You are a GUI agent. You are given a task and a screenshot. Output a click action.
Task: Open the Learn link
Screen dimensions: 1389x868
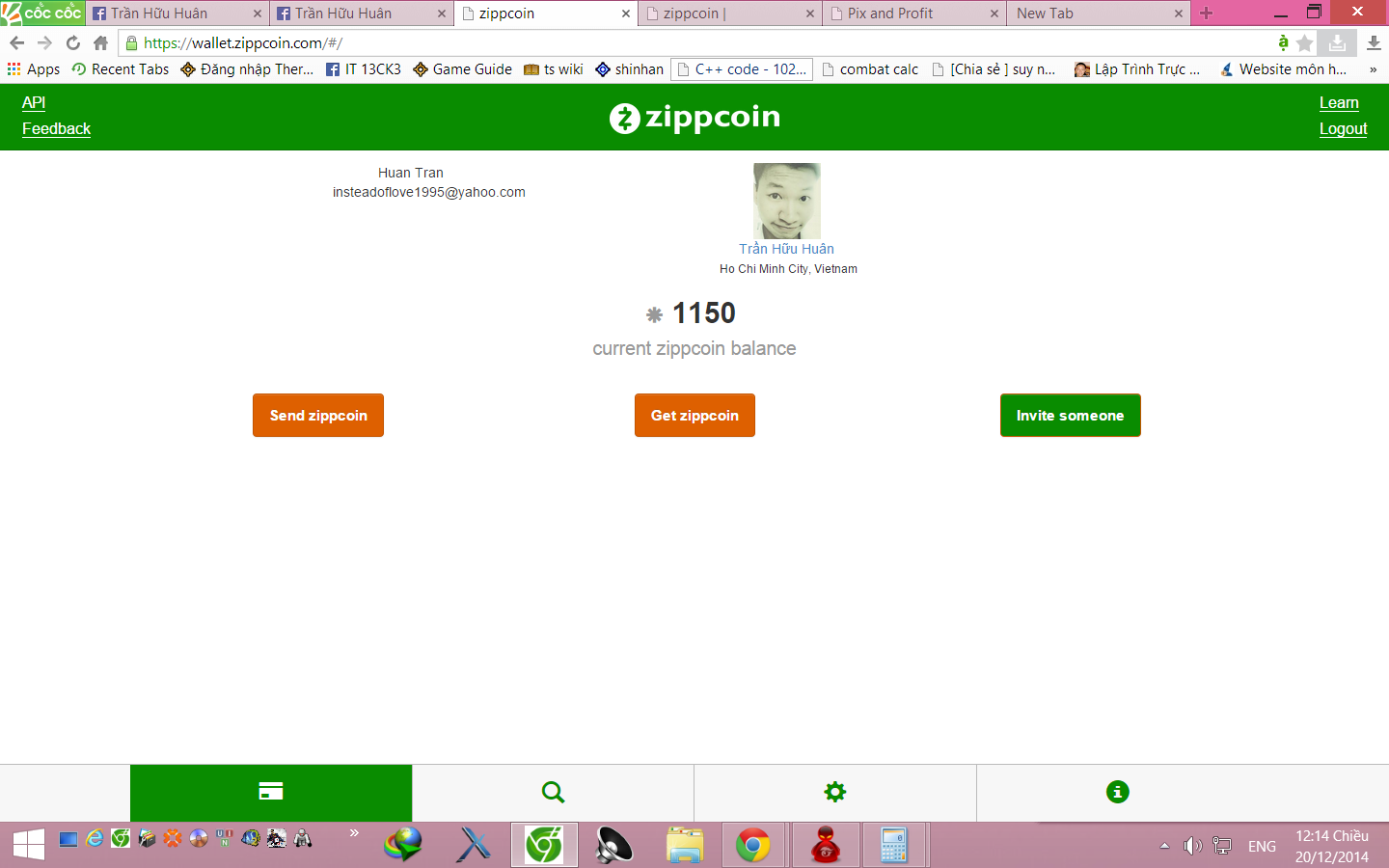click(x=1339, y=102)
